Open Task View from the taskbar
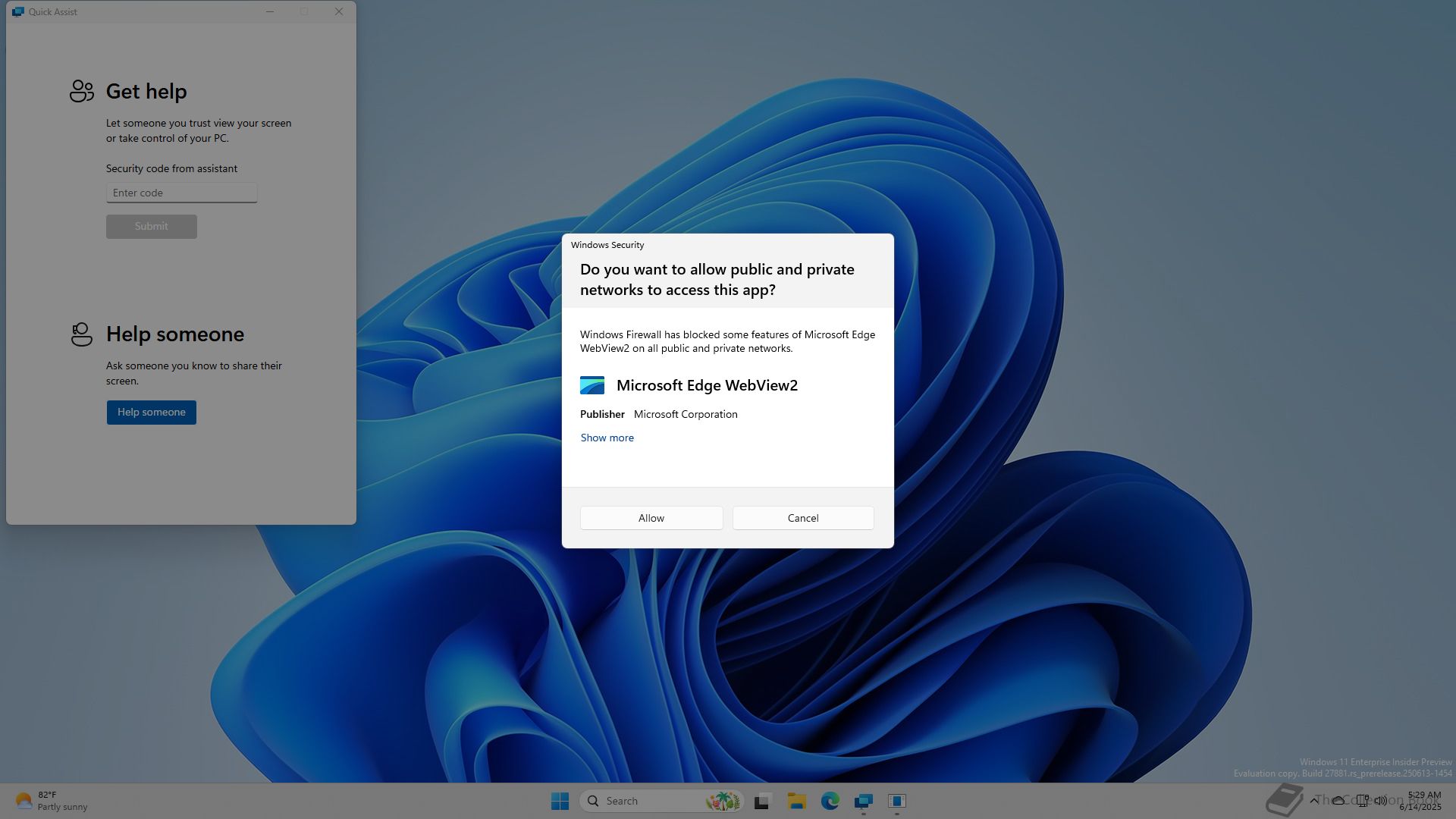This screenshot has height=819, width=1456. coord(762,801)
